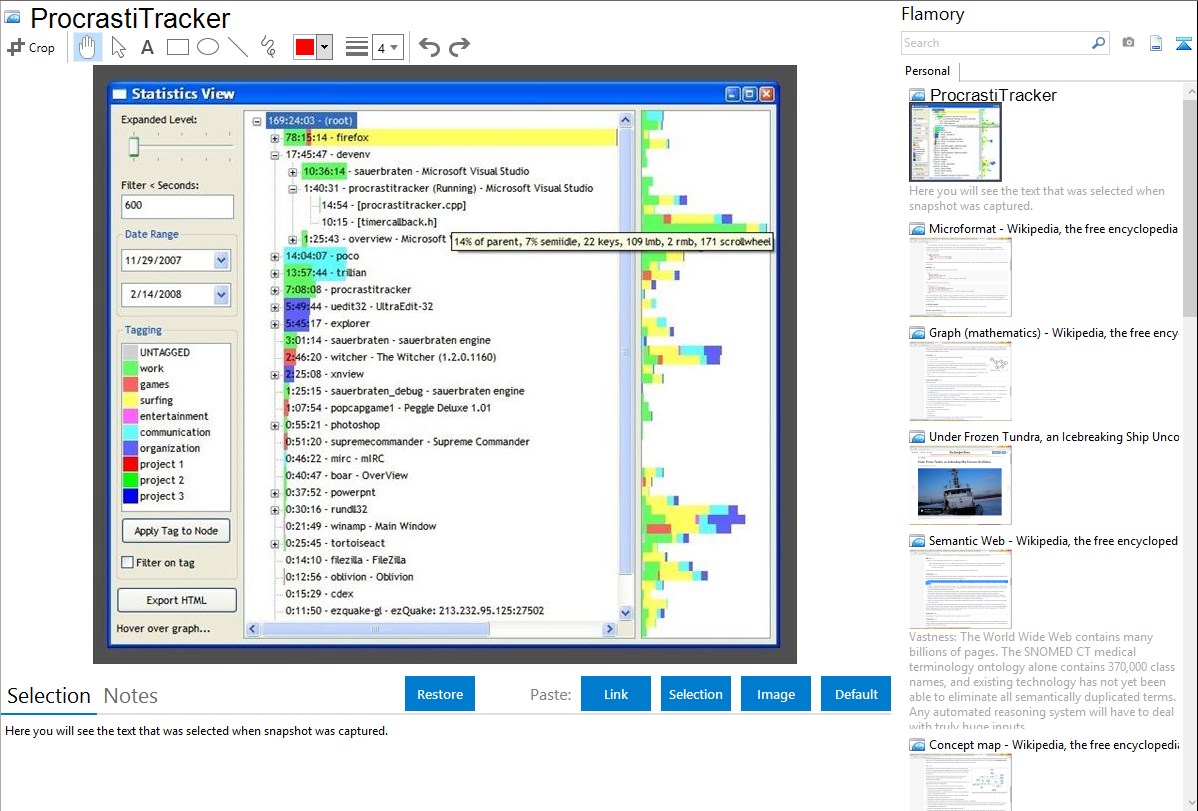Click the Restore button
Viewport: 1198px width, 811px height.
pyautogui.click(x=440, y=694)
